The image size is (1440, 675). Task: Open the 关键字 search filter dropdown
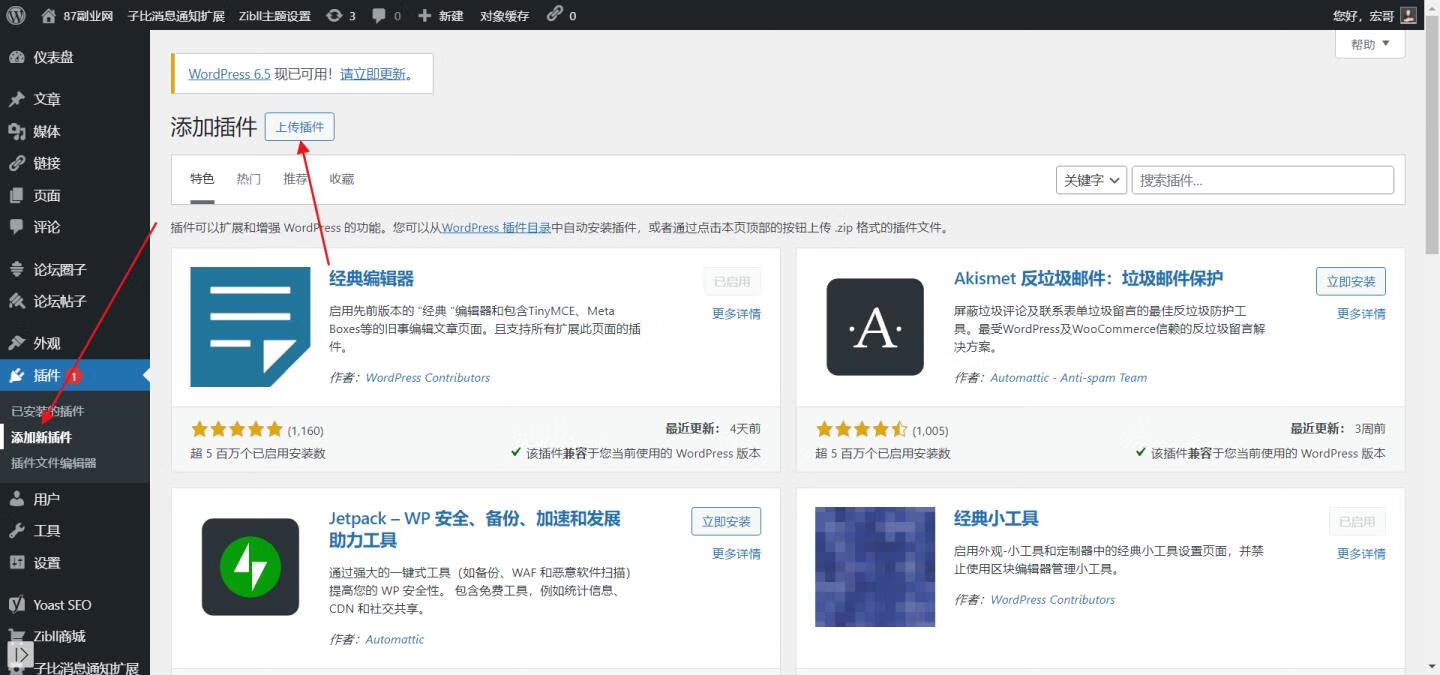(x=1090, y=180)
